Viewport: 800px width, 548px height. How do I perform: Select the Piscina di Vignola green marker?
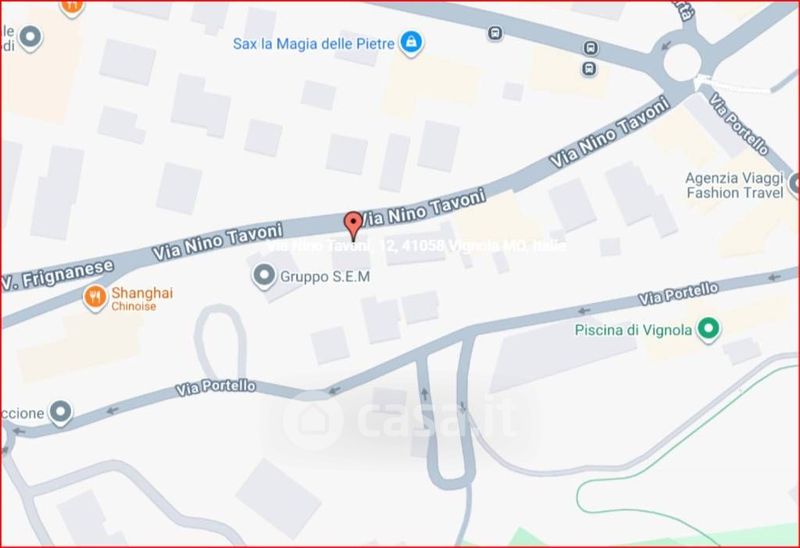pos(709,329)
